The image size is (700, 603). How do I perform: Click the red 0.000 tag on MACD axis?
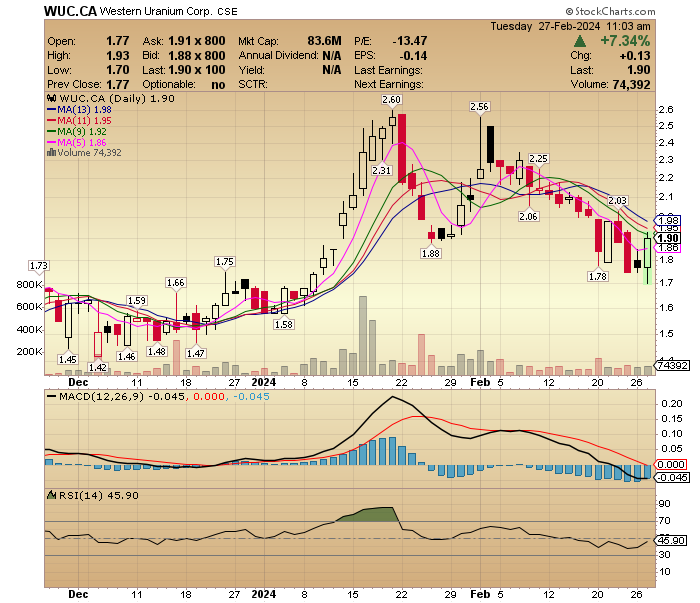pos(670,465)
